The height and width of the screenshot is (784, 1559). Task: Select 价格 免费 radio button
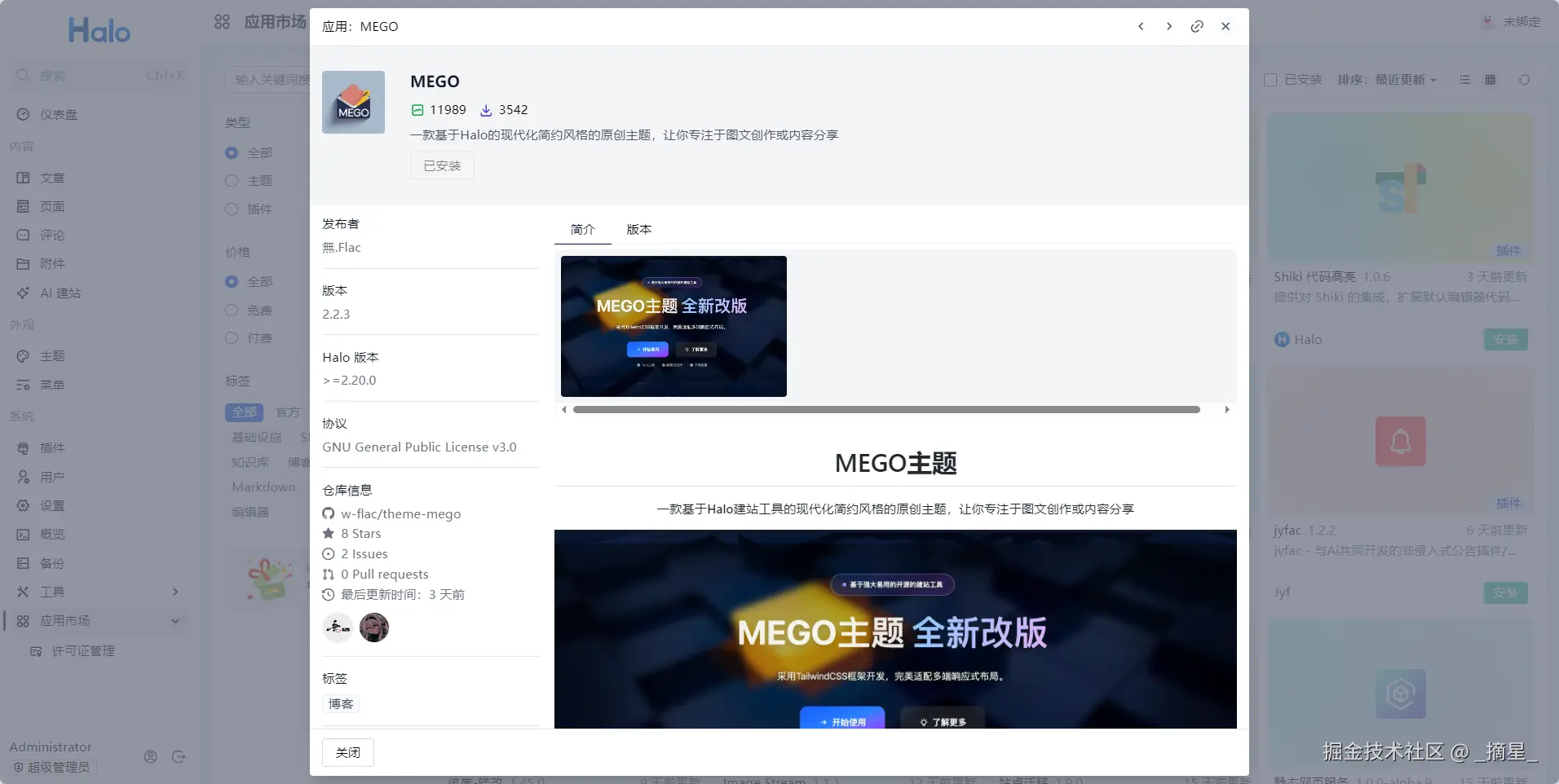point(232,311)
